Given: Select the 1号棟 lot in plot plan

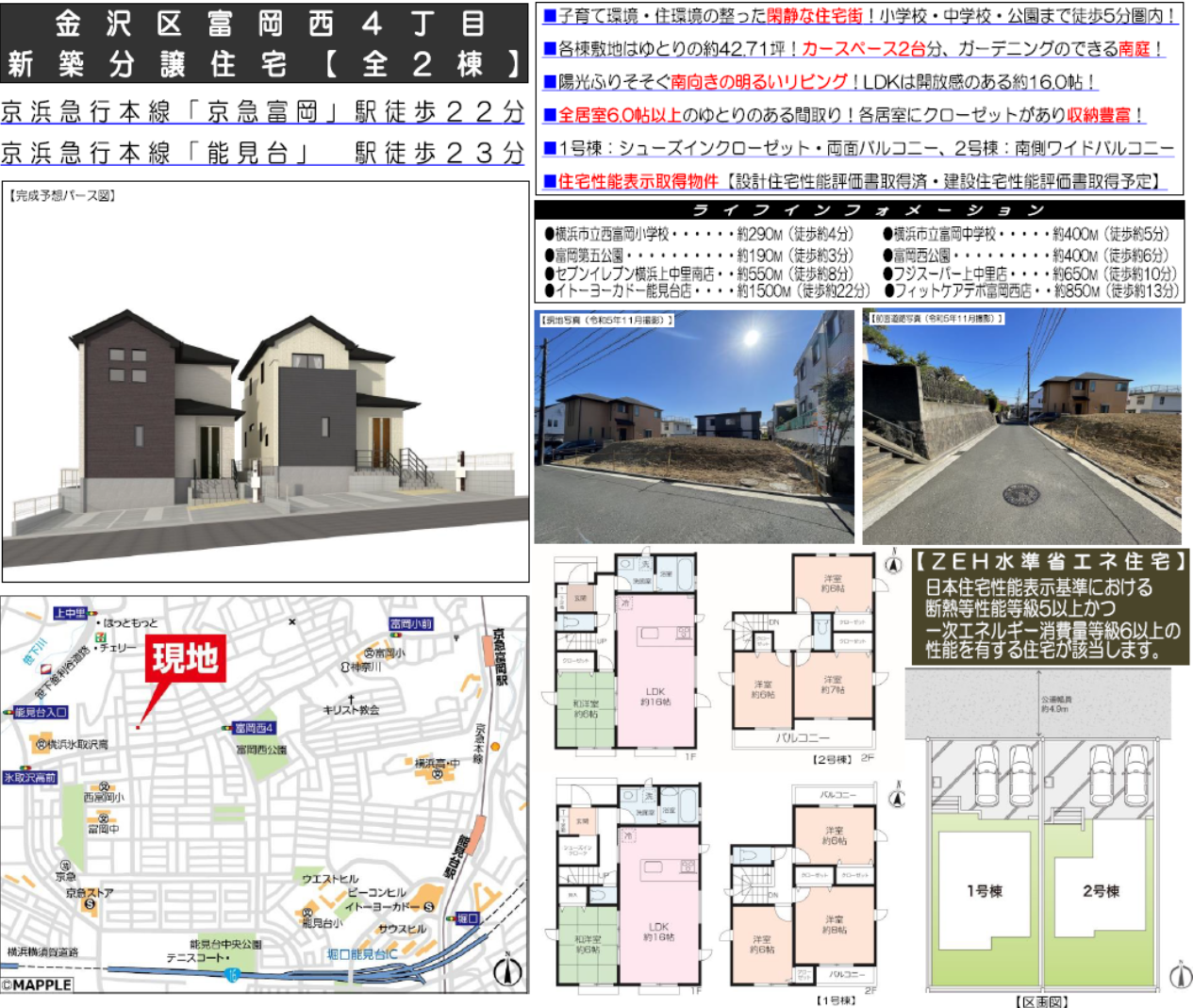Looking at the screenshot, I should pyautogui.click(x=984, y=889).
